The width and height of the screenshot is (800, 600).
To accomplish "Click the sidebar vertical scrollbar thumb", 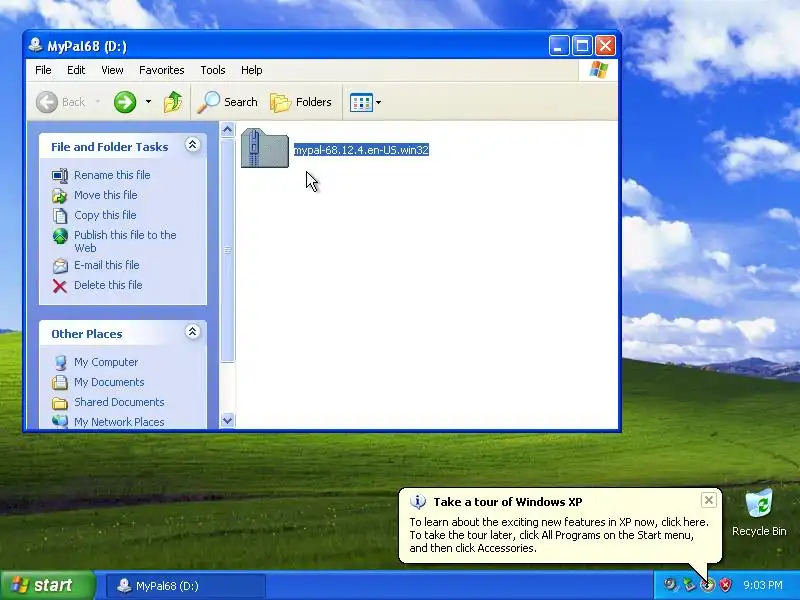I will tap(228, 250).
